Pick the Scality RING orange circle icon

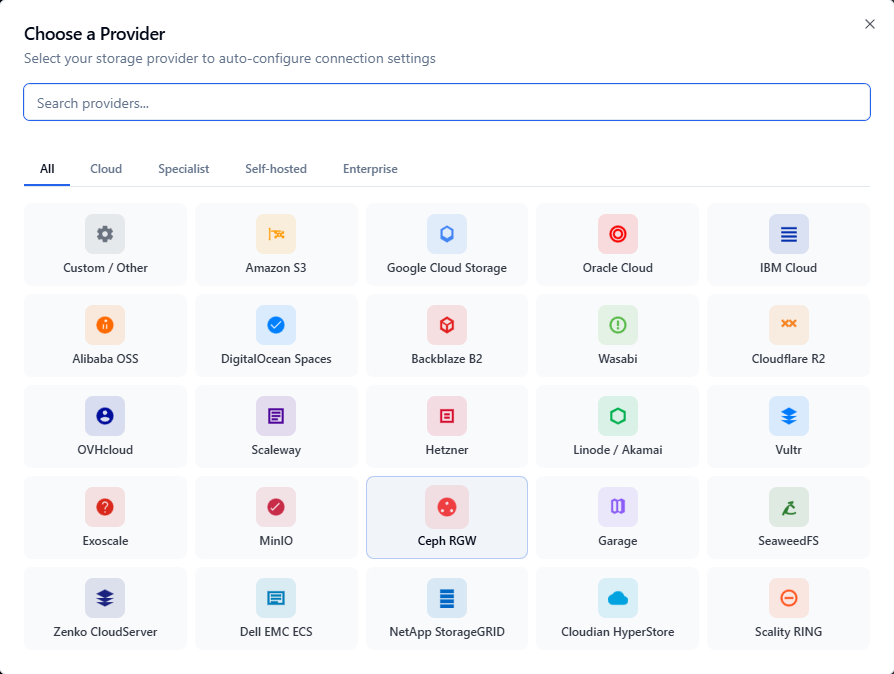coord(789,598)
